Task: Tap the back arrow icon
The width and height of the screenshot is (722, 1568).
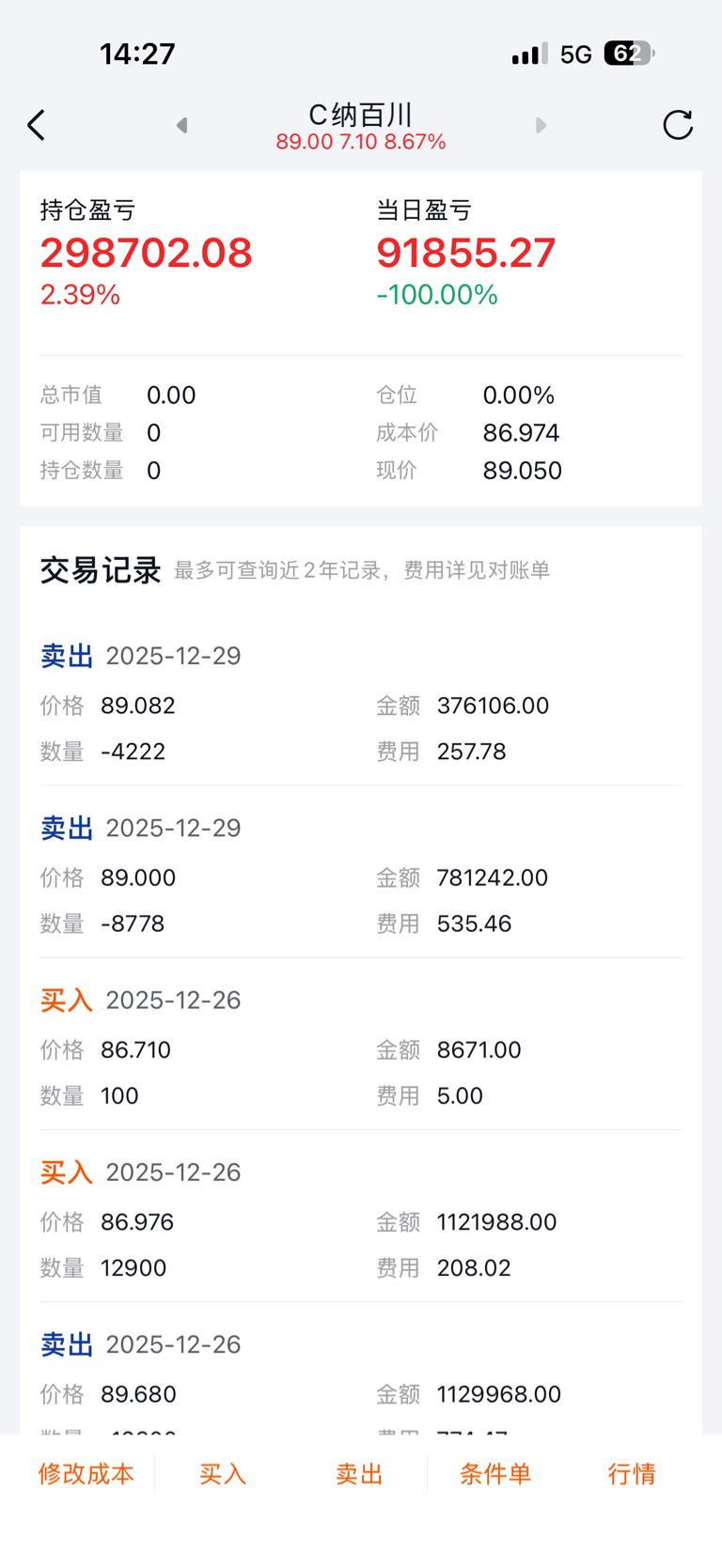Action: coord(37,125)
